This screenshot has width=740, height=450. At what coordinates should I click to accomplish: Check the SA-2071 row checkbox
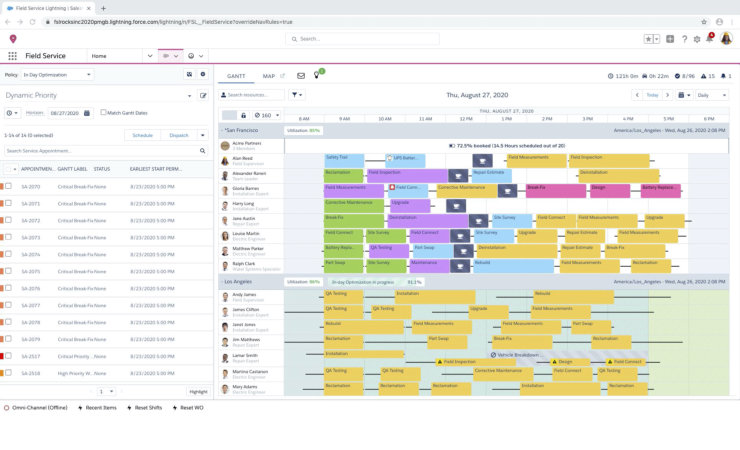pyautogui.click(x=8, y=203)
